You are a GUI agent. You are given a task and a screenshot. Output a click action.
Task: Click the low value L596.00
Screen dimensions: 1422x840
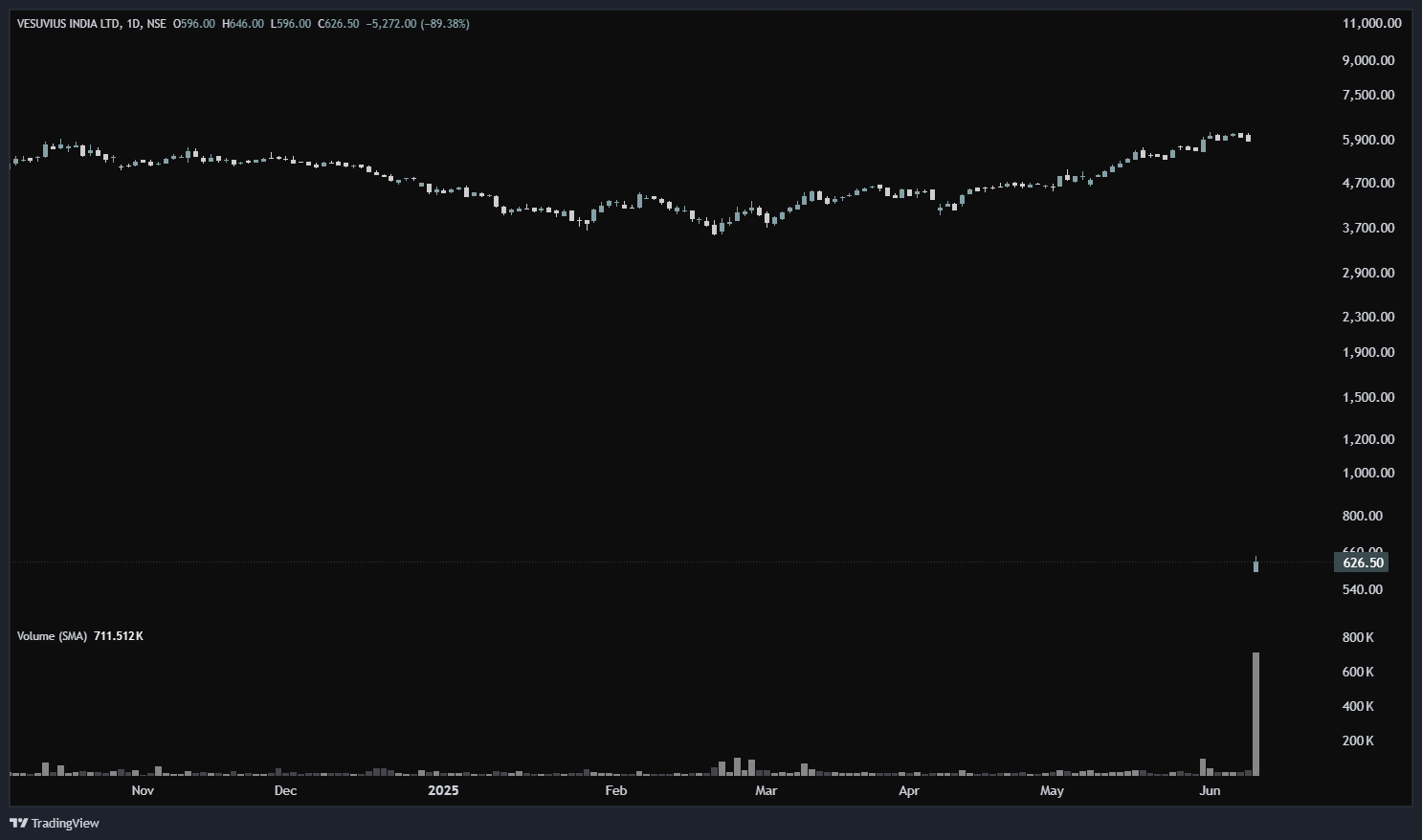click(x=290, y=24)
